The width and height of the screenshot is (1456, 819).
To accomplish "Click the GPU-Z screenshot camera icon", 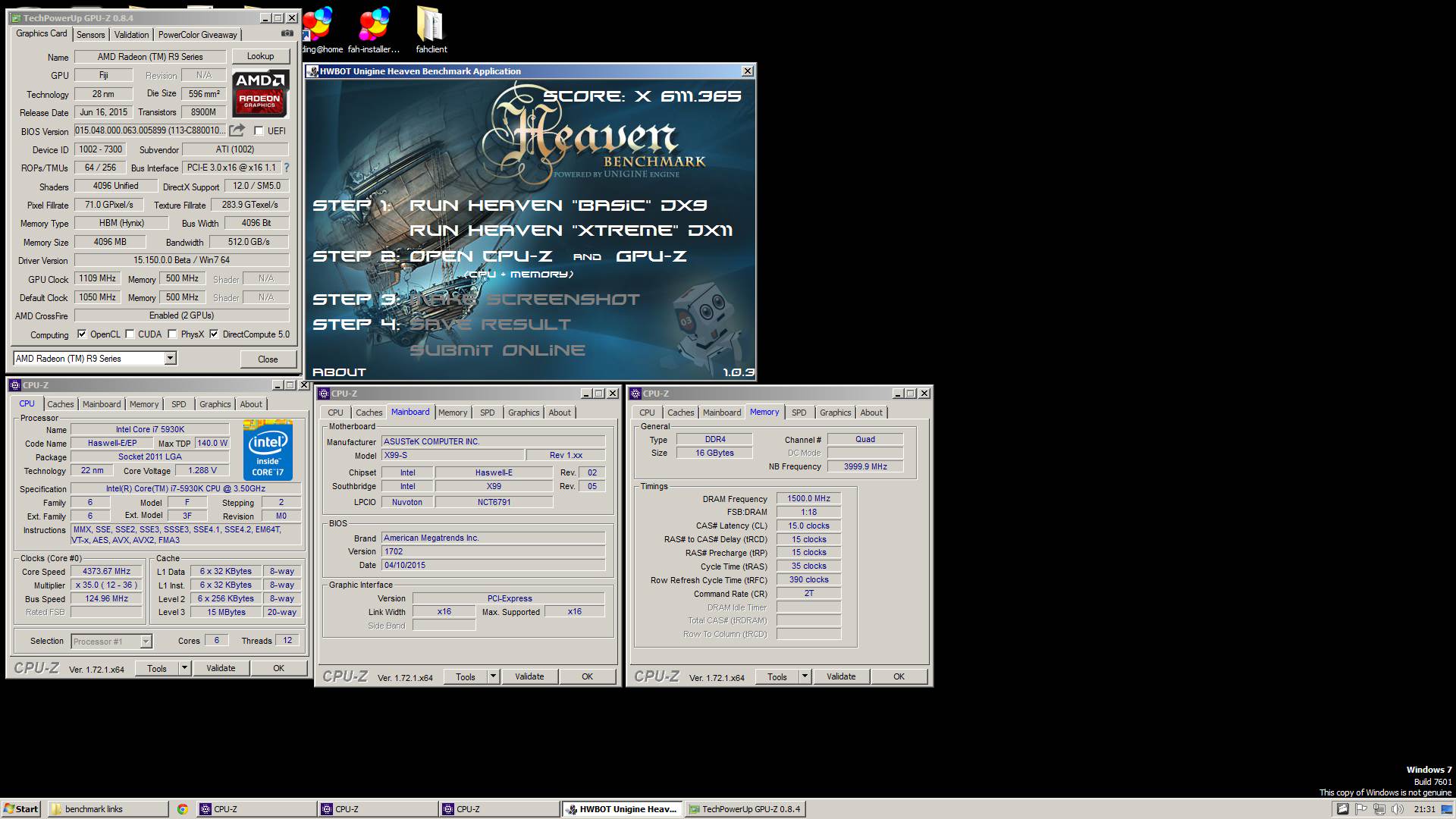I will pyautogui.click(x=287, y=33).
